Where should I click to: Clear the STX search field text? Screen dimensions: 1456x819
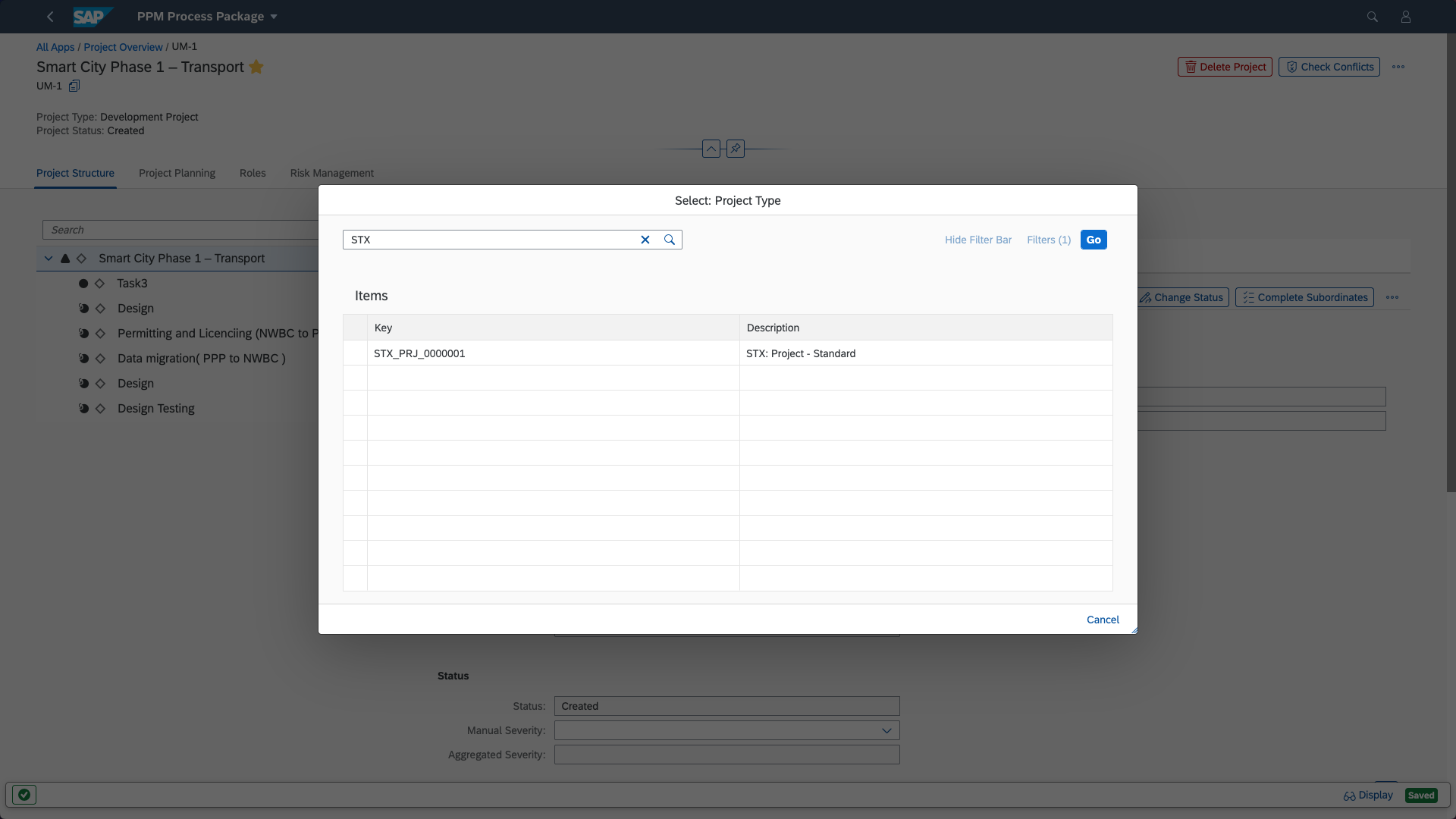click(645, 240)
